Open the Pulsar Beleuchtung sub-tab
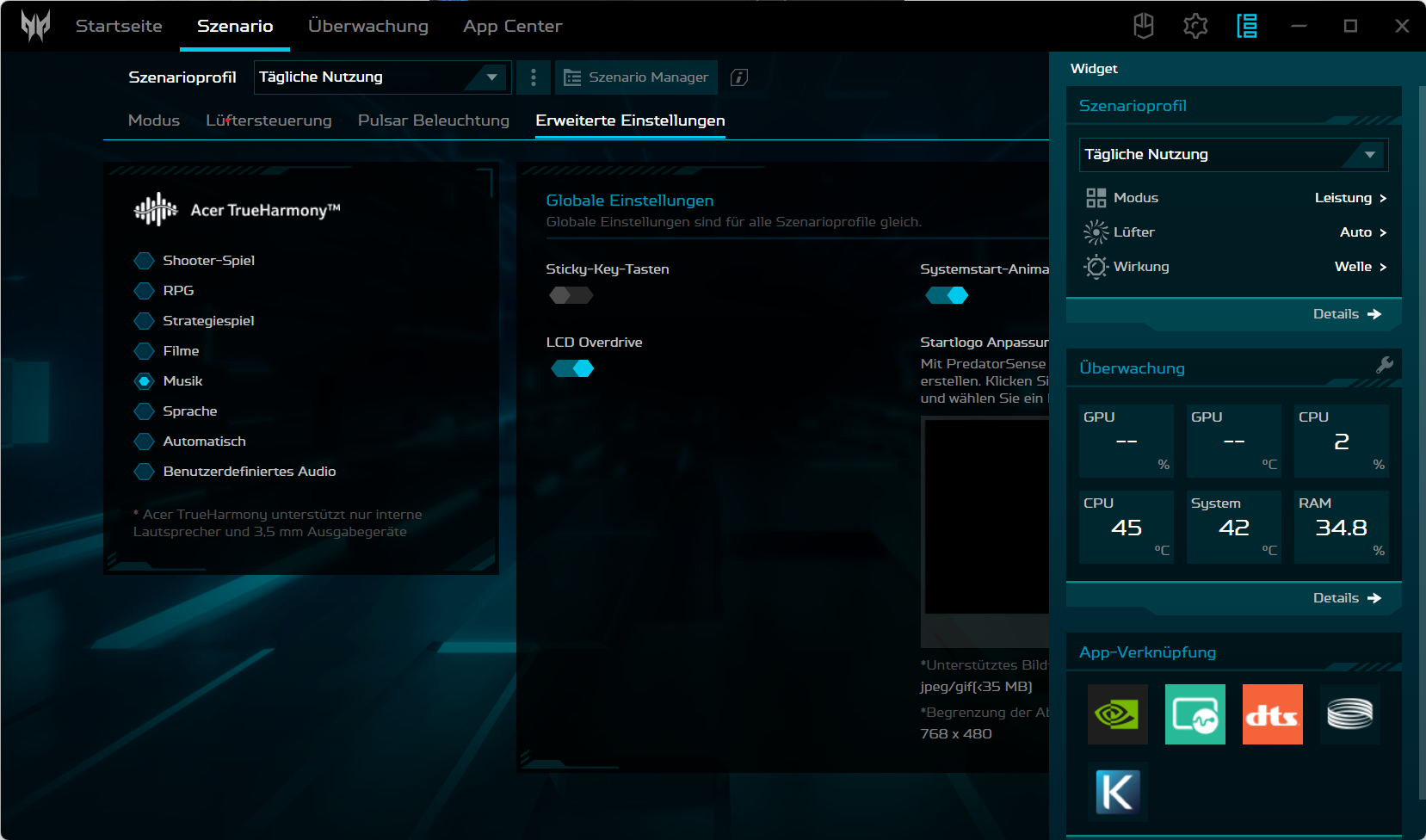Viewport: 1426px width, 840px height. 434,120
